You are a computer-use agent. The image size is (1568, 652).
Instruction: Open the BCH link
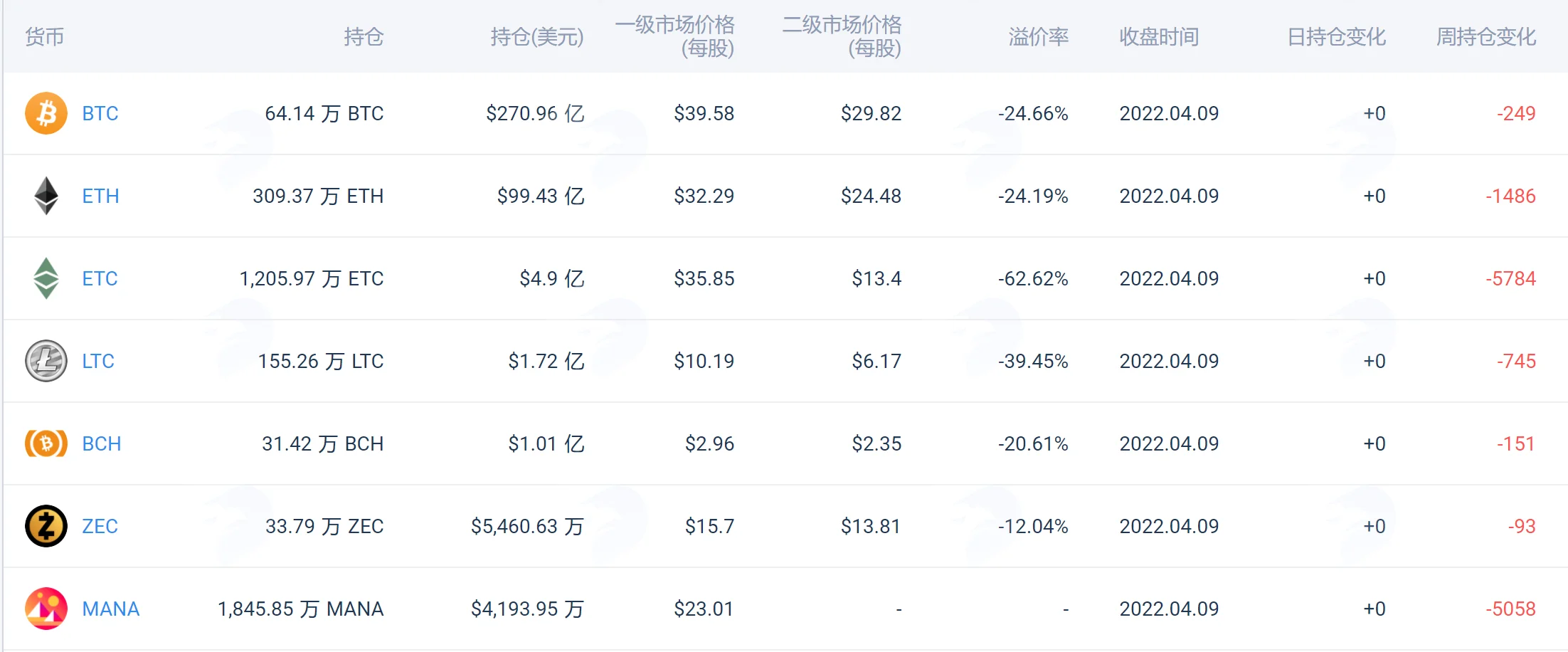click(x=102, y=443)
